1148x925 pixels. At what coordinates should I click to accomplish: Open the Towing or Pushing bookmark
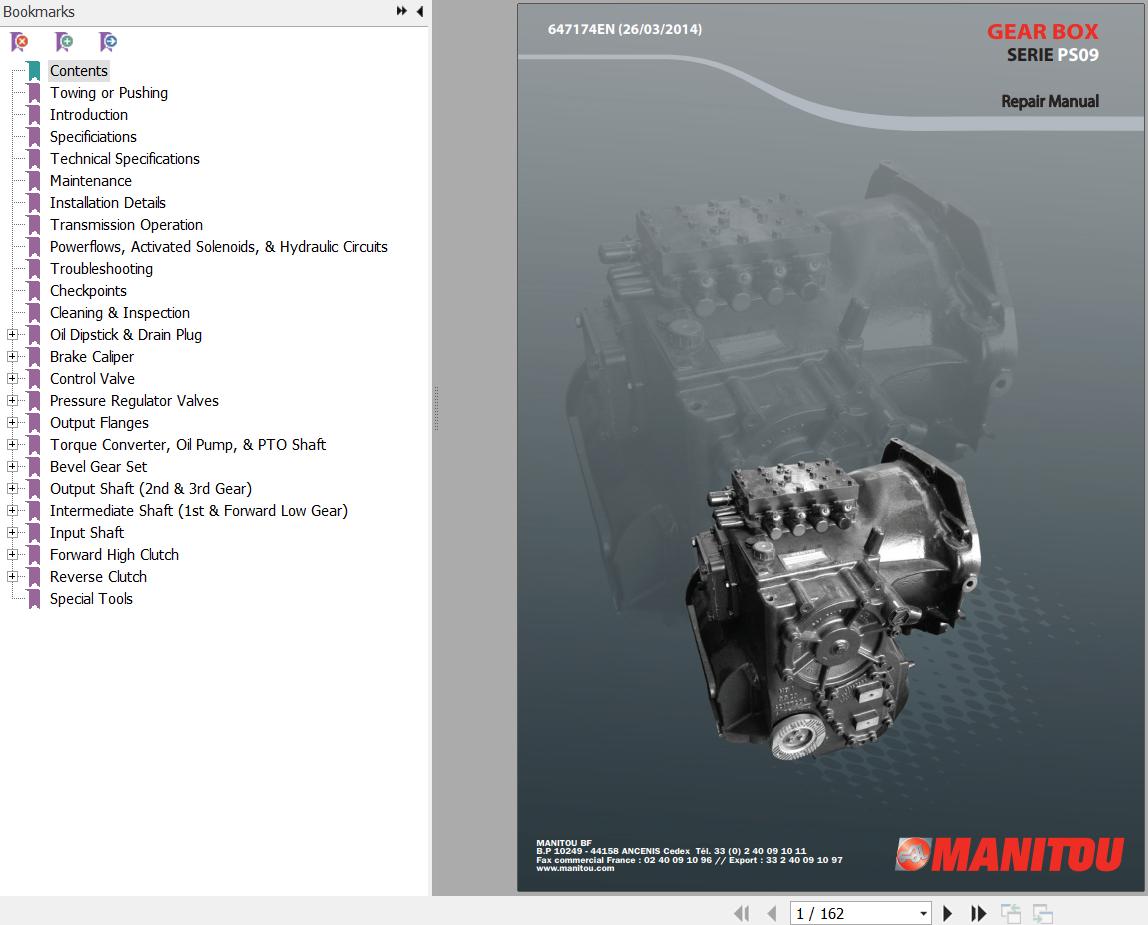(109, 93)
